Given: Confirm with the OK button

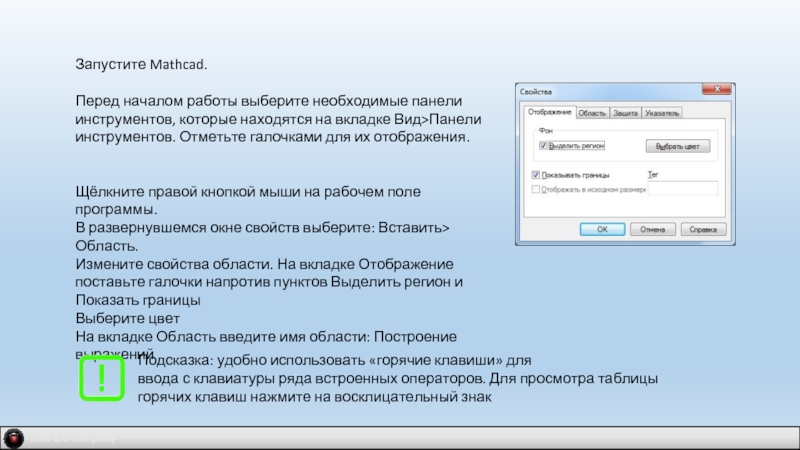Looking at the screenshot, I should click(x=602, y=230).
